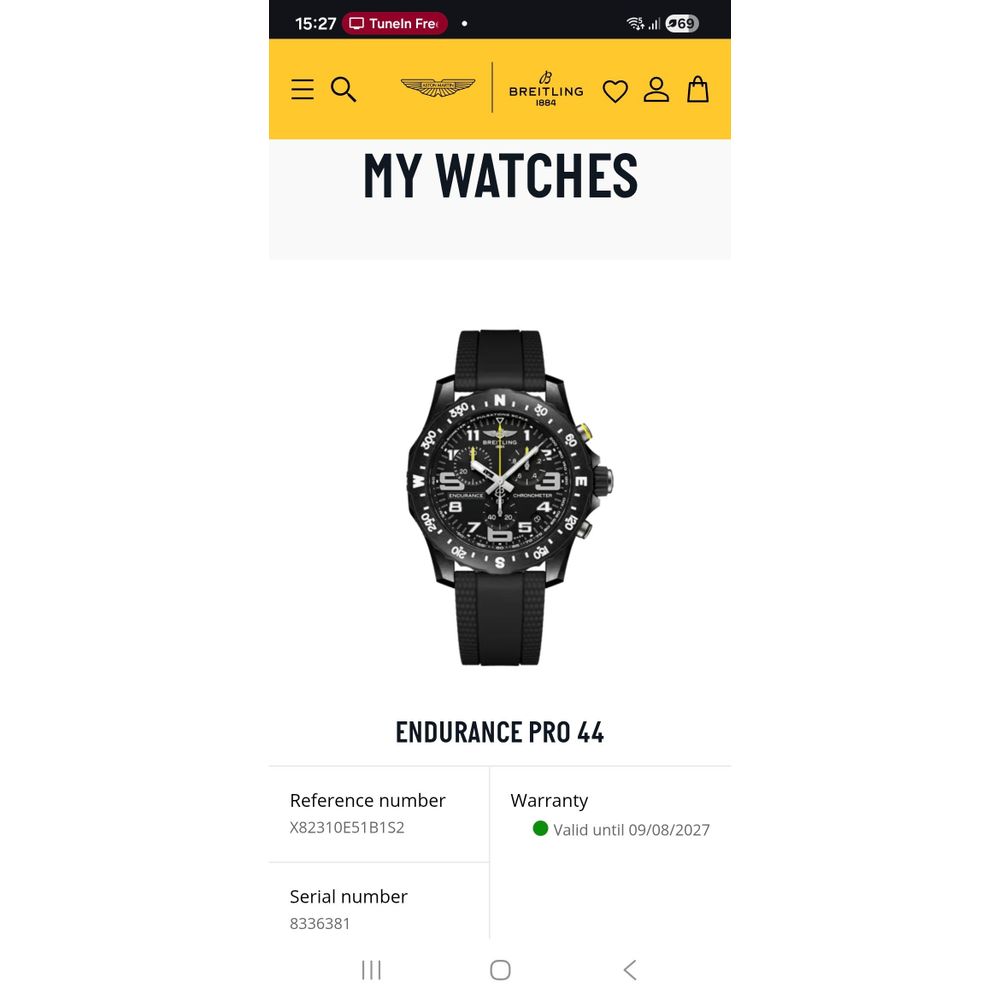
Task: Tap the Android back arrow
Action: click(630, 970)
